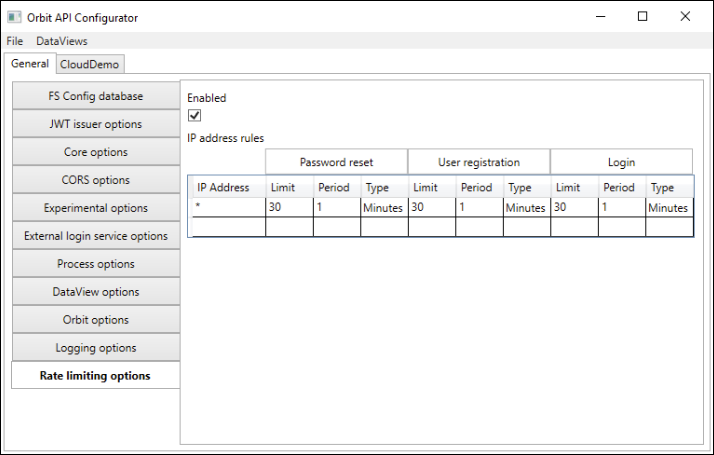
Task: Click the User registration group header
Action: (x=479, y=162)
